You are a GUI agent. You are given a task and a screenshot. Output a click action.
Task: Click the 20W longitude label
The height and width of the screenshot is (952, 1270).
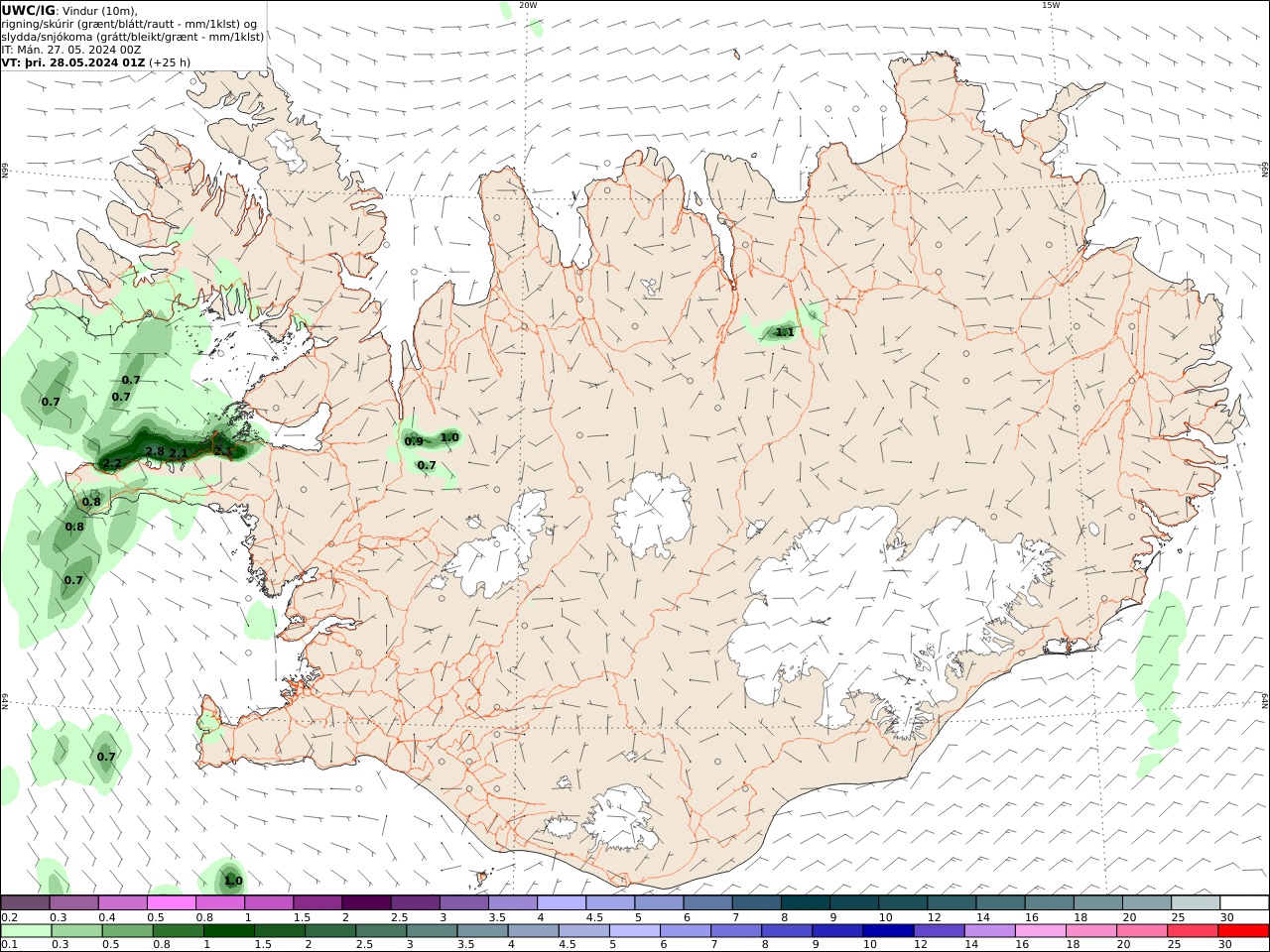pos(528,5)
